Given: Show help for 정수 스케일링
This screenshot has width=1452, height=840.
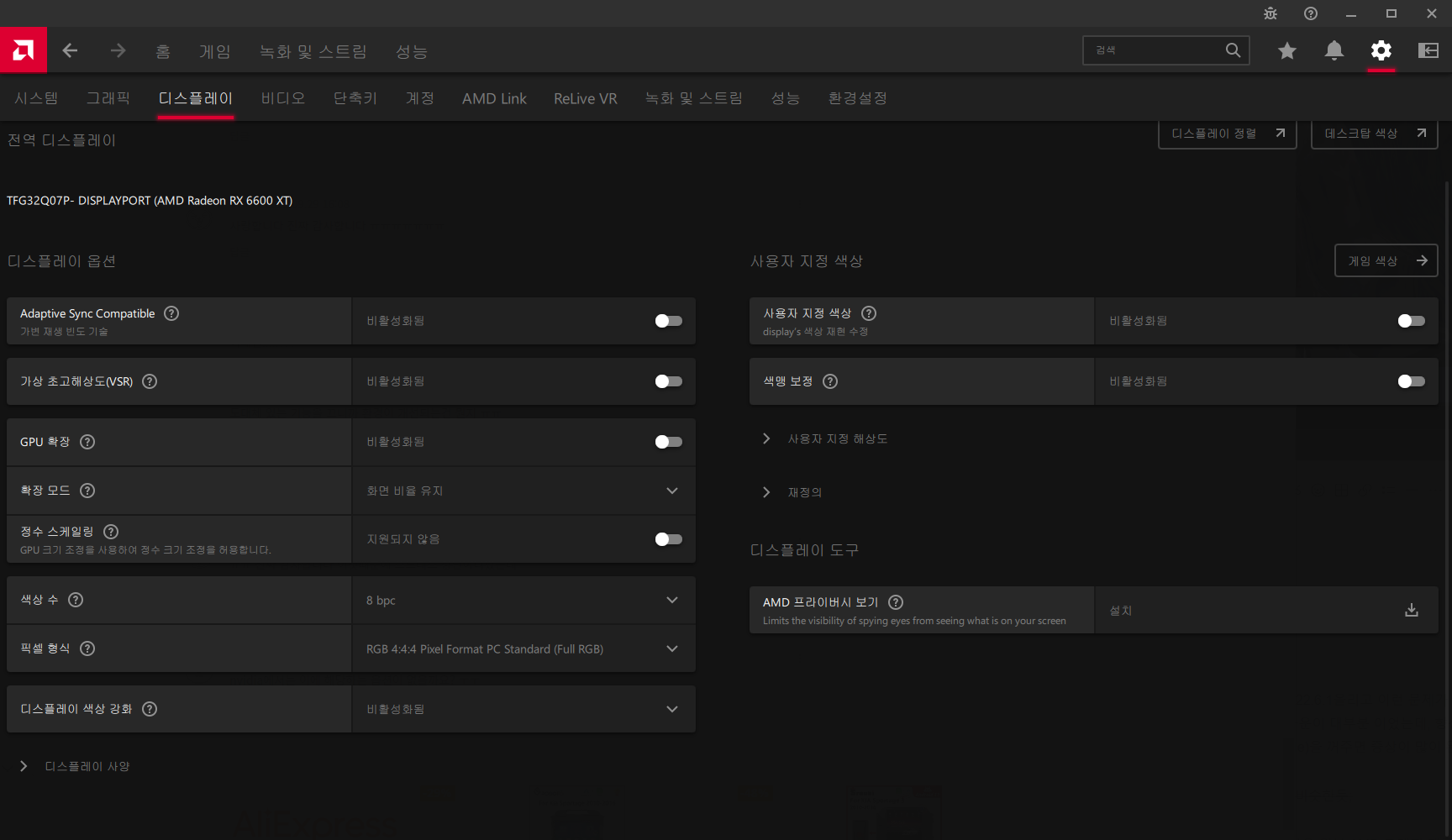Looking at the screenshot, I should [x=111, y=532].
